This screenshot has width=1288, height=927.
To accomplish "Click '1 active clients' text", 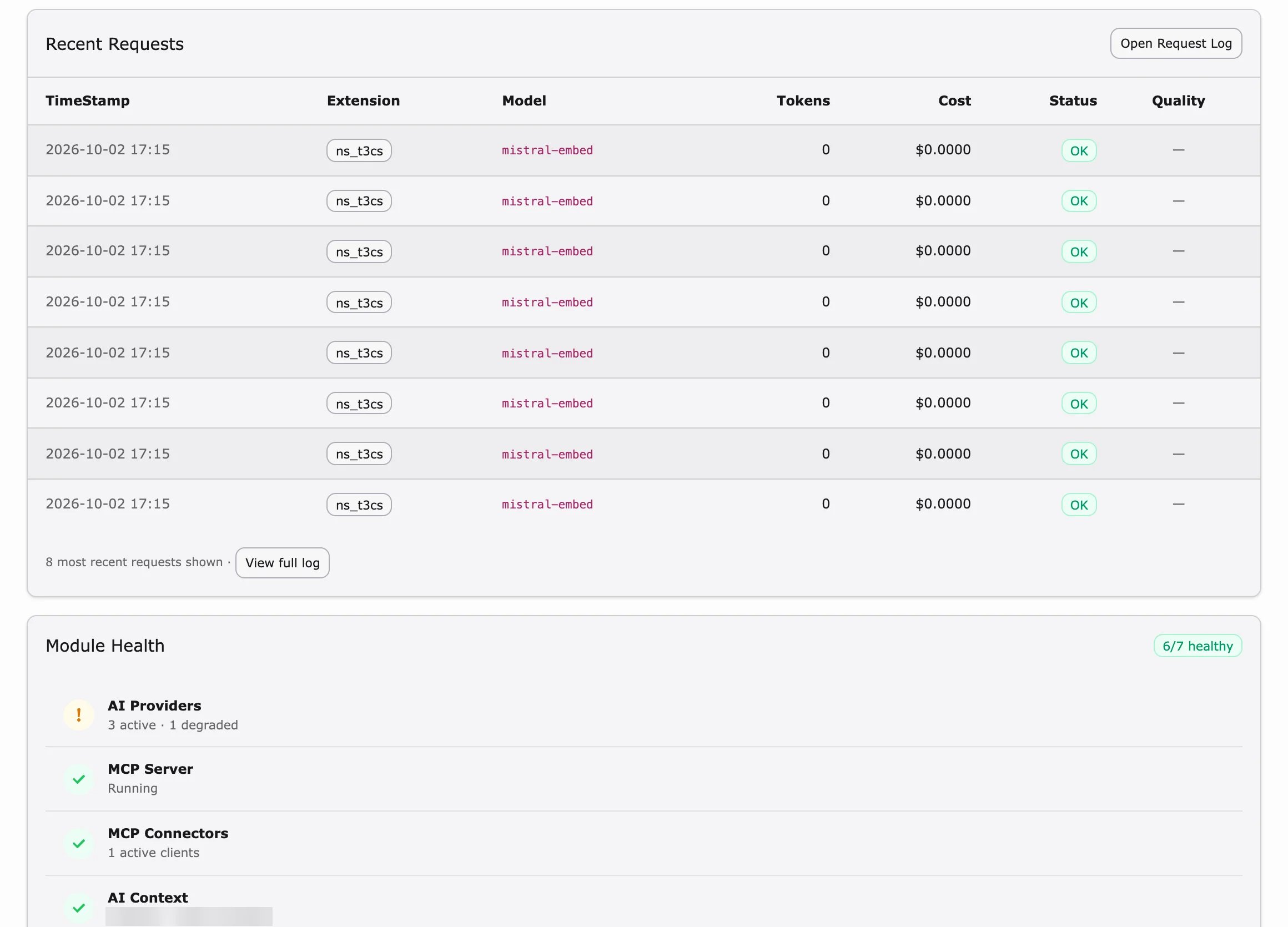I will point(153,853).
